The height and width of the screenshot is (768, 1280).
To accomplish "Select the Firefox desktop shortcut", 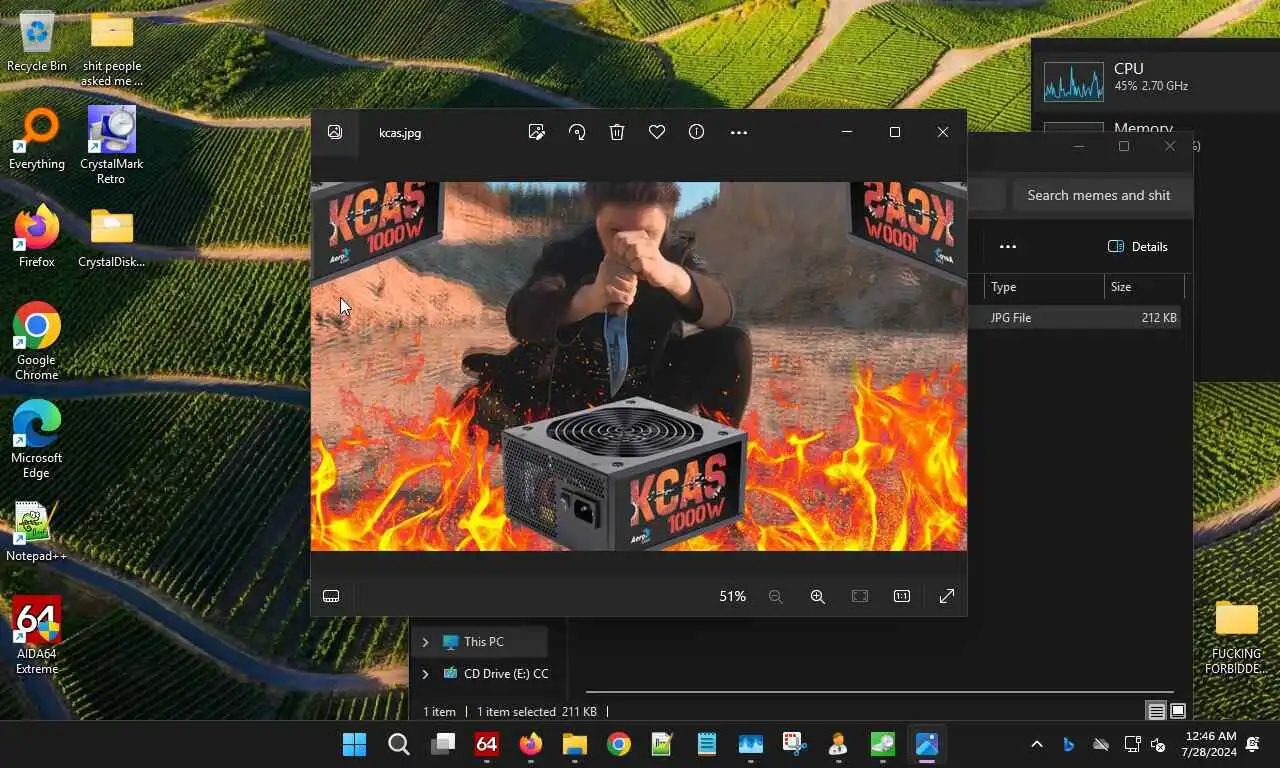I will [37, 237].
